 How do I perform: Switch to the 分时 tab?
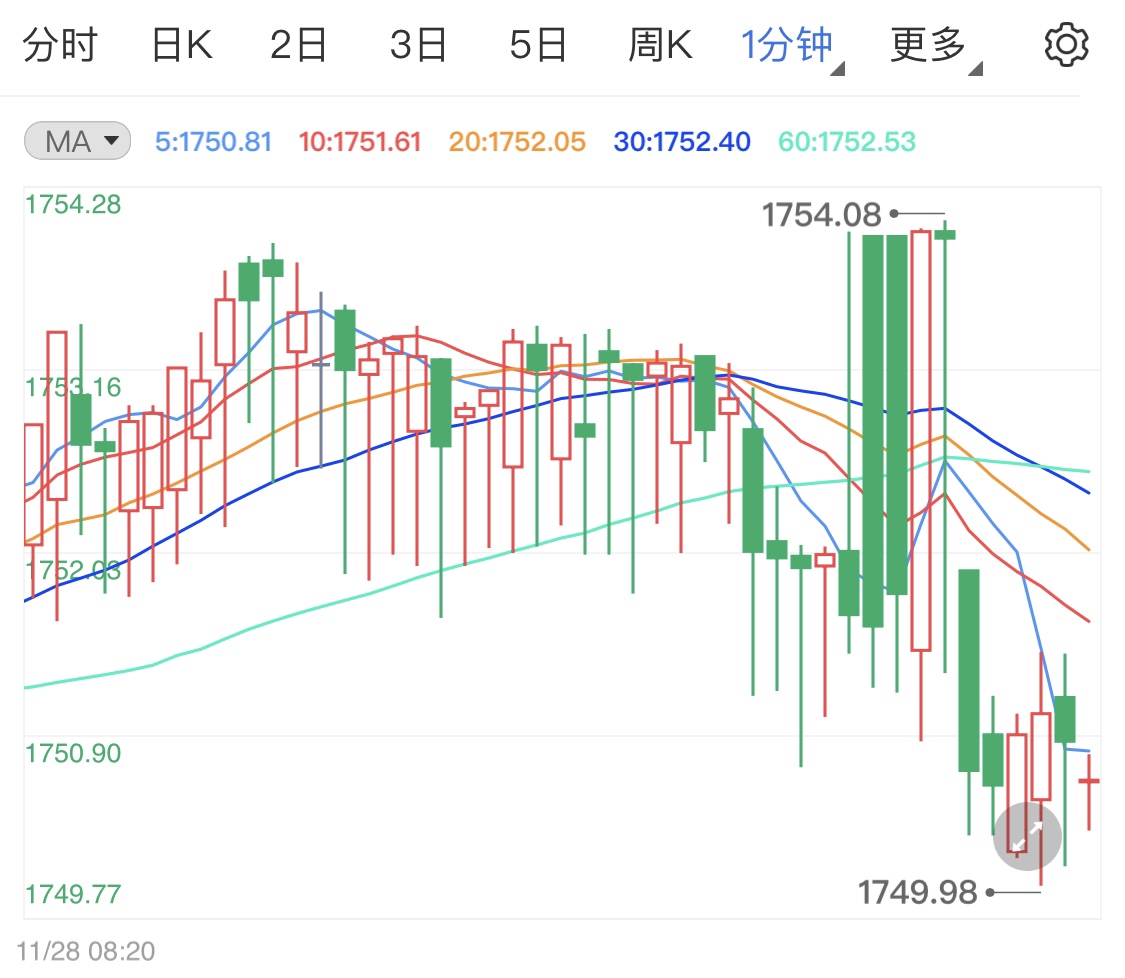[60, 45]
